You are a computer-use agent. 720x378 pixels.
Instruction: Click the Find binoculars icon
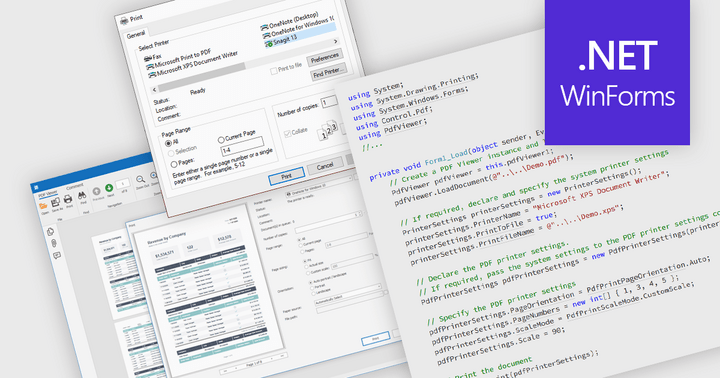click(82, 195)
